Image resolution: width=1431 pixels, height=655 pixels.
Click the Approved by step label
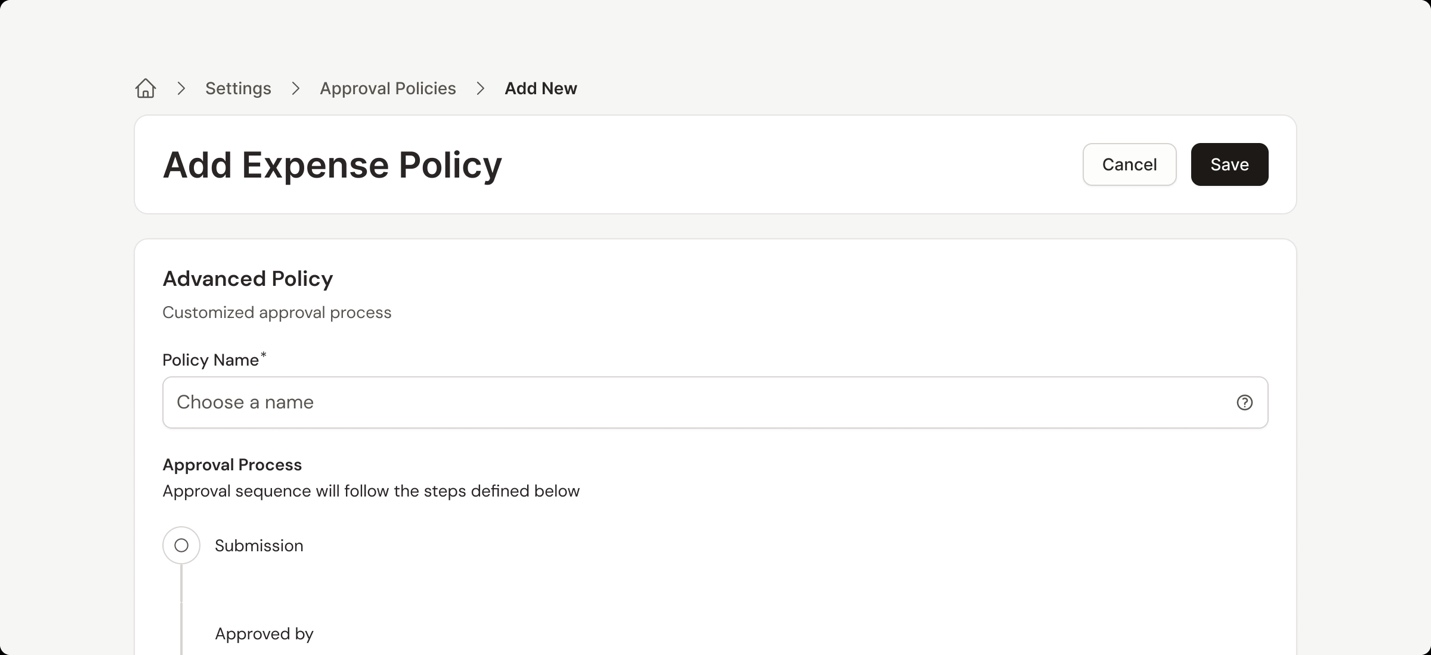264,634
